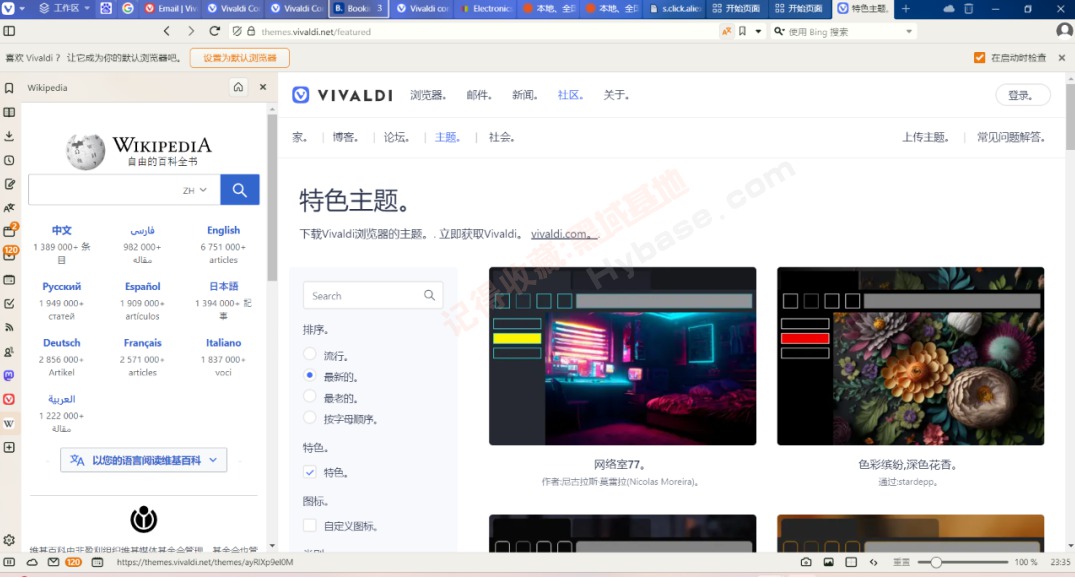Click the capture page camera icon in status bar
Viewport: 1075px width, 578px height.
[806, 562]
